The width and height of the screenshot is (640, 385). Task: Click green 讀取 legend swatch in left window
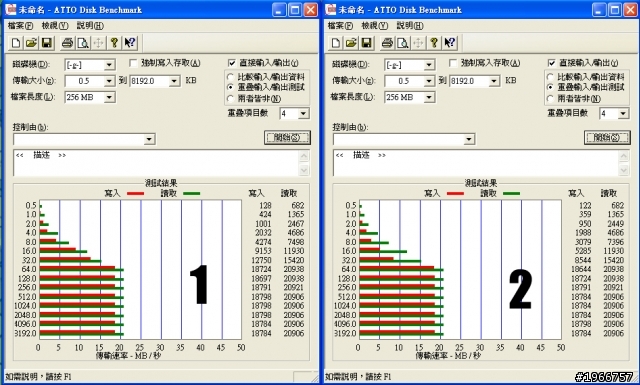(191, 193)
